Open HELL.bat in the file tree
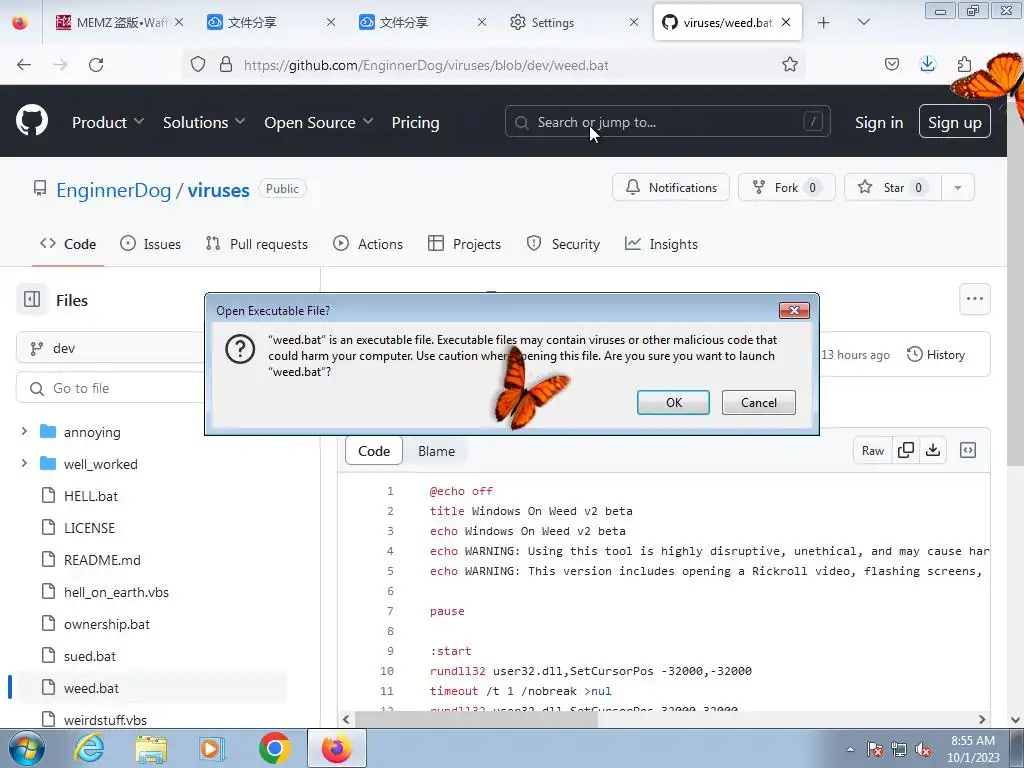1024x768 pixels. pyautogui.click(x=91, y=496)
